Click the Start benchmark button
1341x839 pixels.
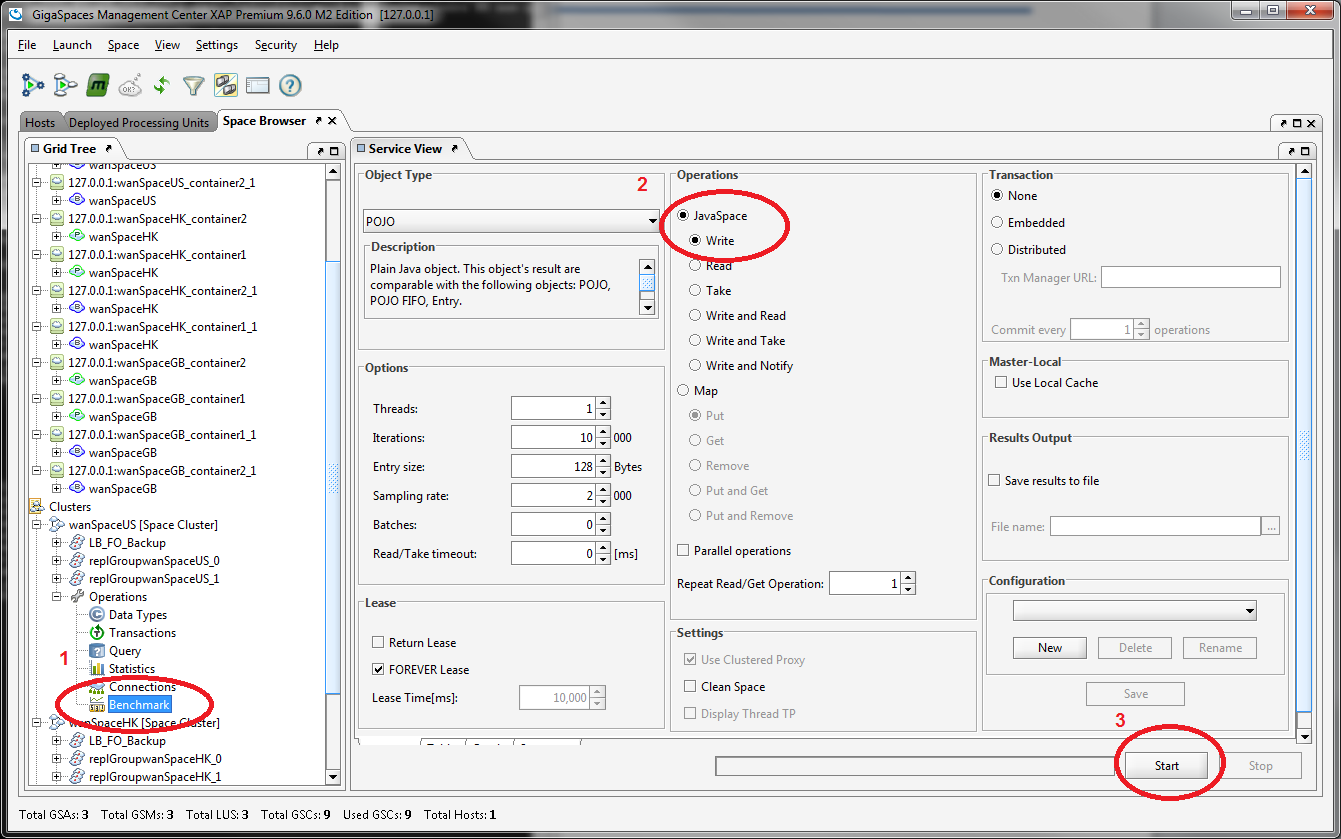(1167, 766)
